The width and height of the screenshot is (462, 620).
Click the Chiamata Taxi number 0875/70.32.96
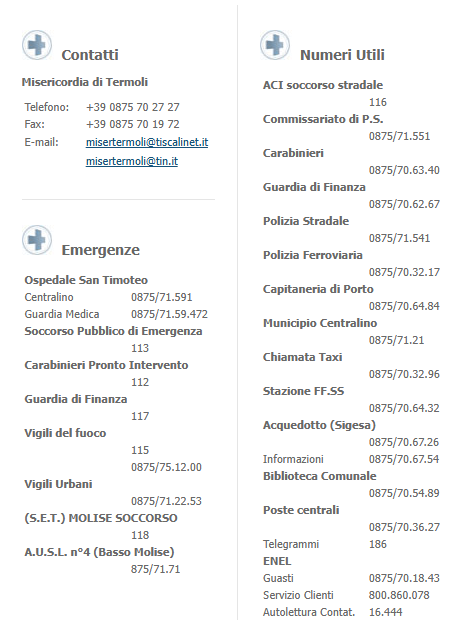click(404, 374)
